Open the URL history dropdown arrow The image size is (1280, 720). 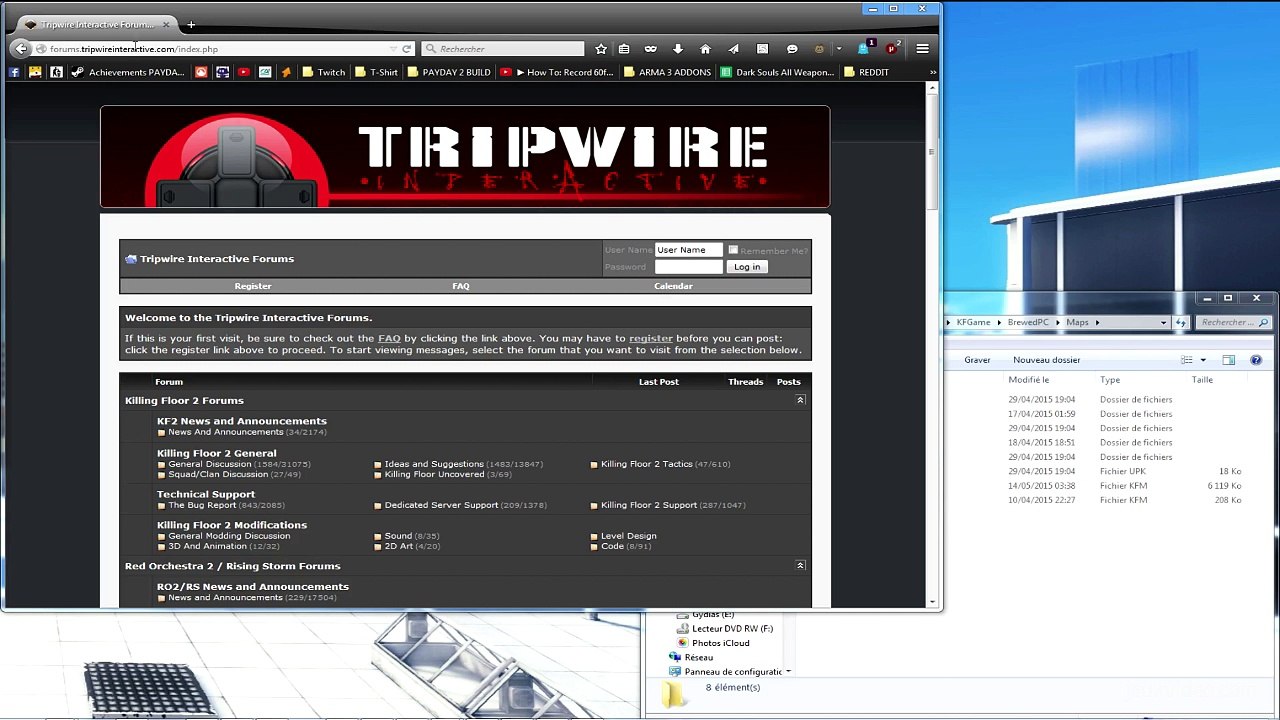tap(393, 48)
